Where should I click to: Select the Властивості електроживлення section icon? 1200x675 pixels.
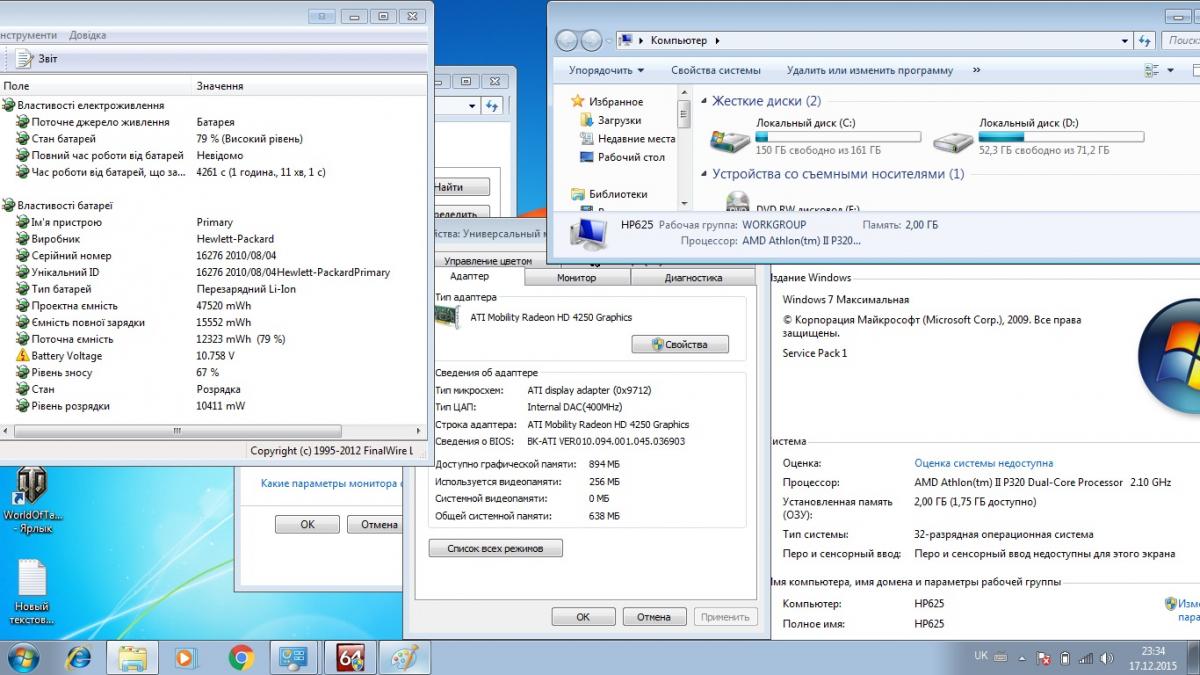(9, 105)
